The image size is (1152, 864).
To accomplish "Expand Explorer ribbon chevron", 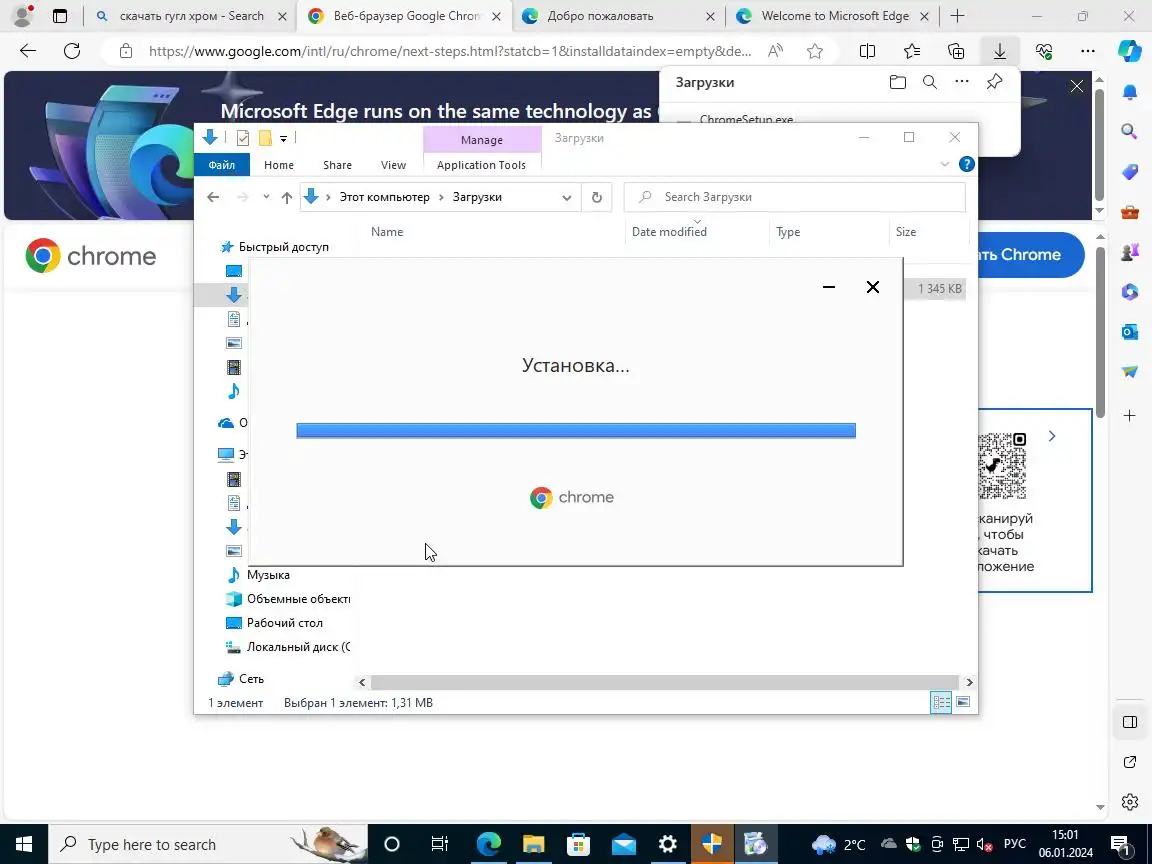I will (945, 165).
